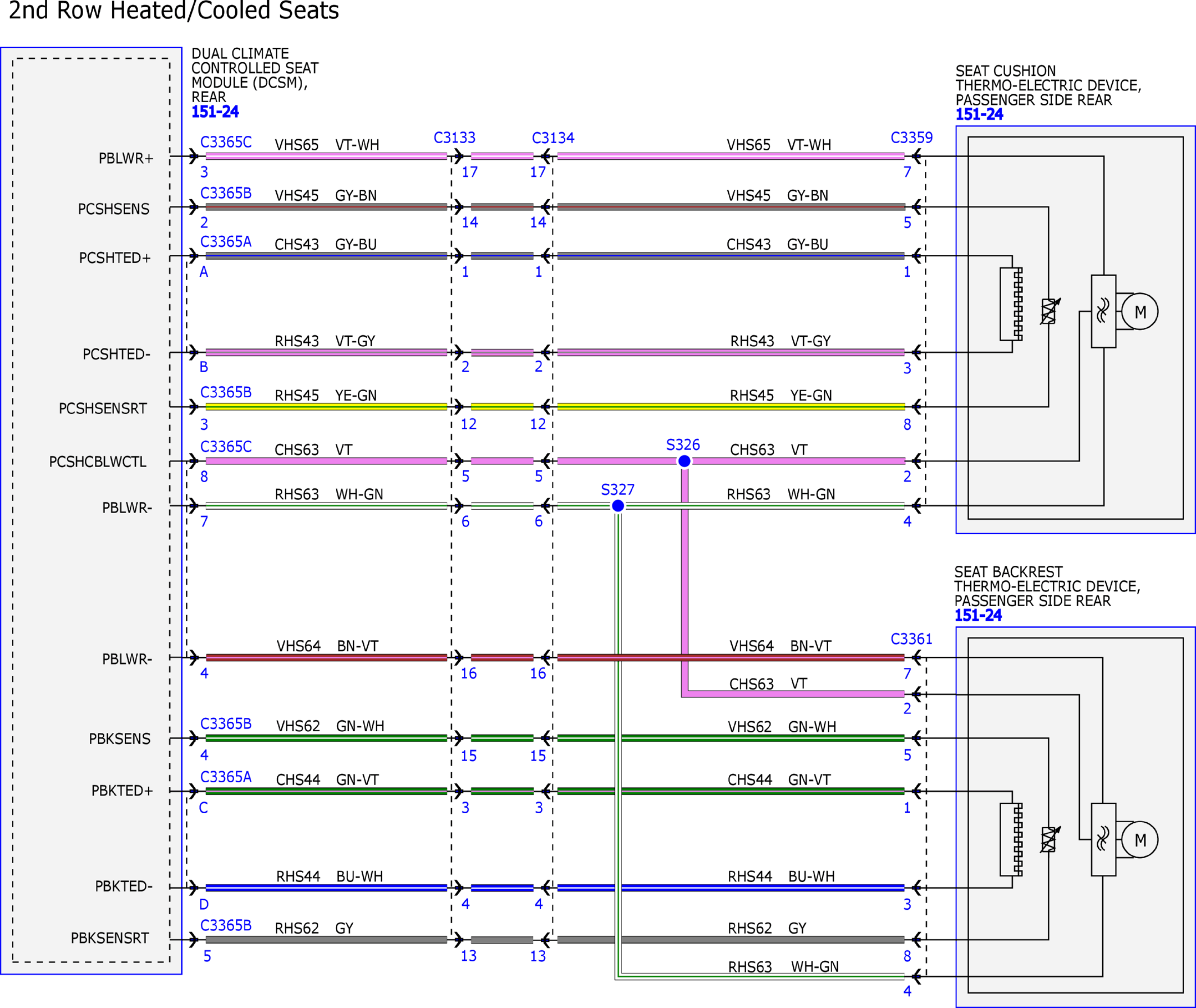Image resolution: width=1196 pixels, height=1008 pixels.
Task: Click the C3133 connector label
Action: pos(454,138)
